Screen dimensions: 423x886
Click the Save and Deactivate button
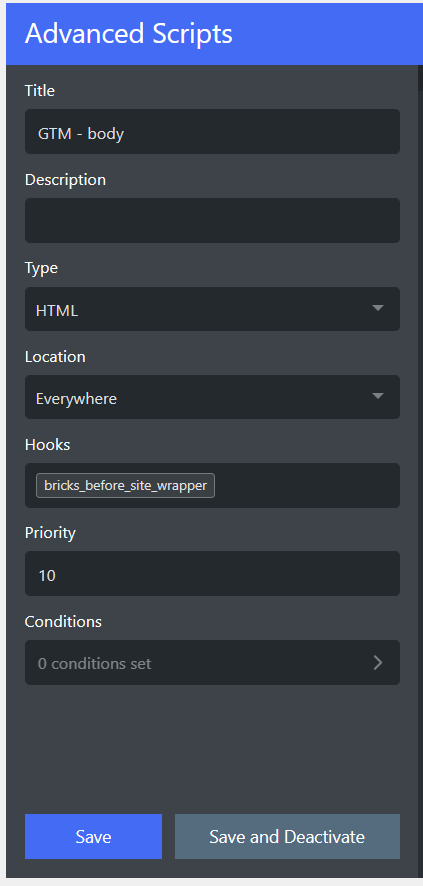(287, 836)
